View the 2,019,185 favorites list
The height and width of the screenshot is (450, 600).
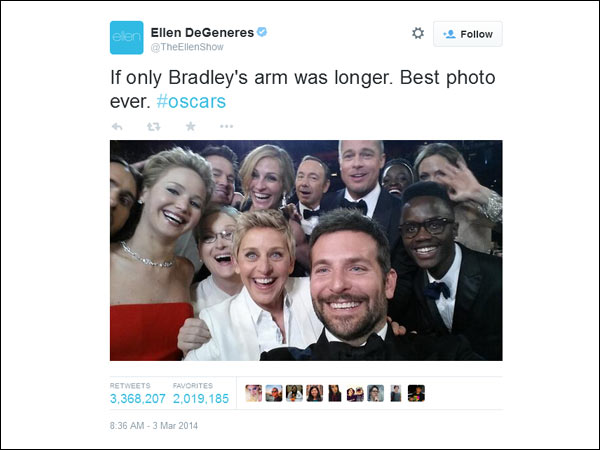[x=201, y=394]
